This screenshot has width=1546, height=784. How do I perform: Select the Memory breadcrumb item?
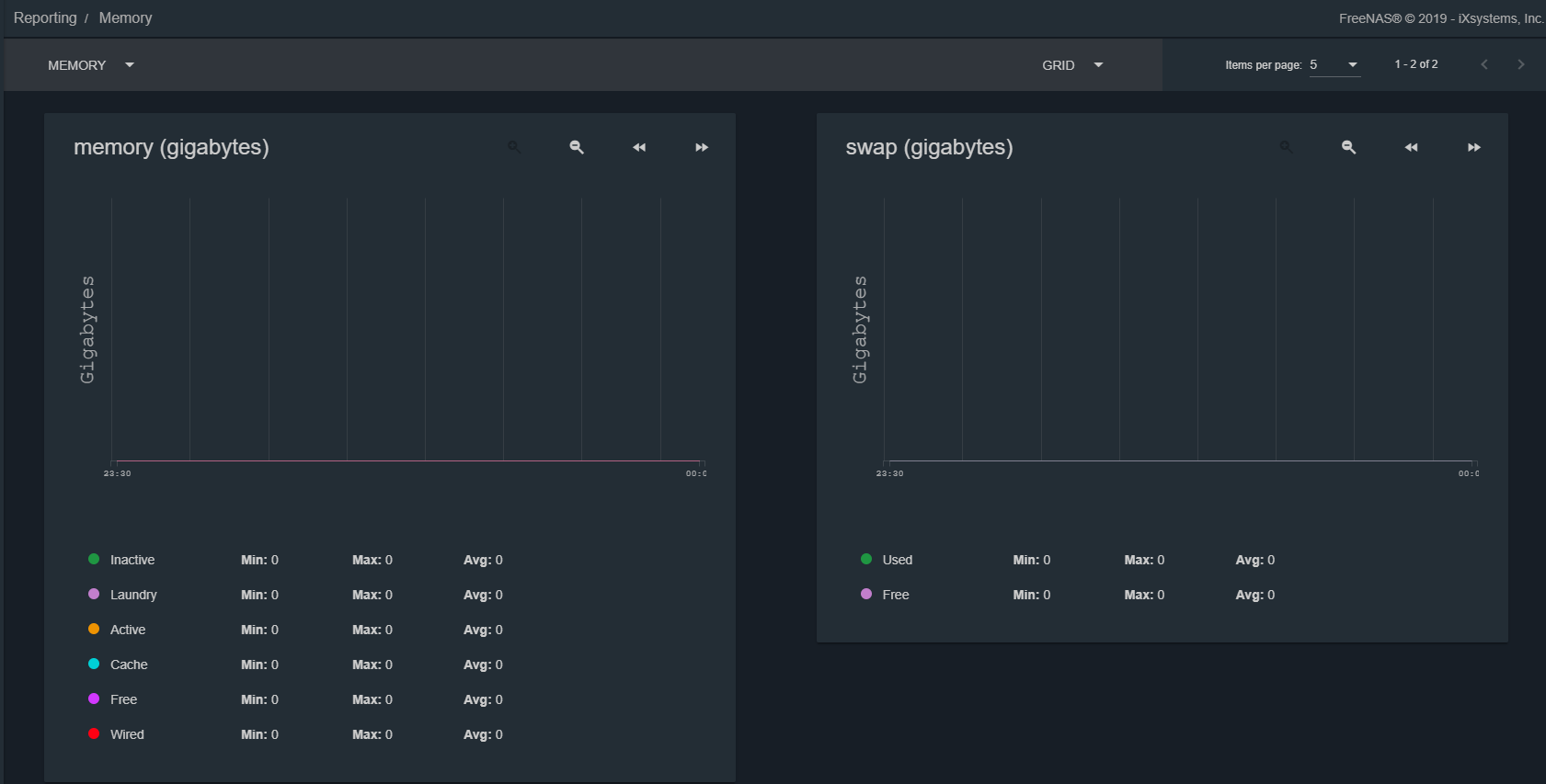125,18
